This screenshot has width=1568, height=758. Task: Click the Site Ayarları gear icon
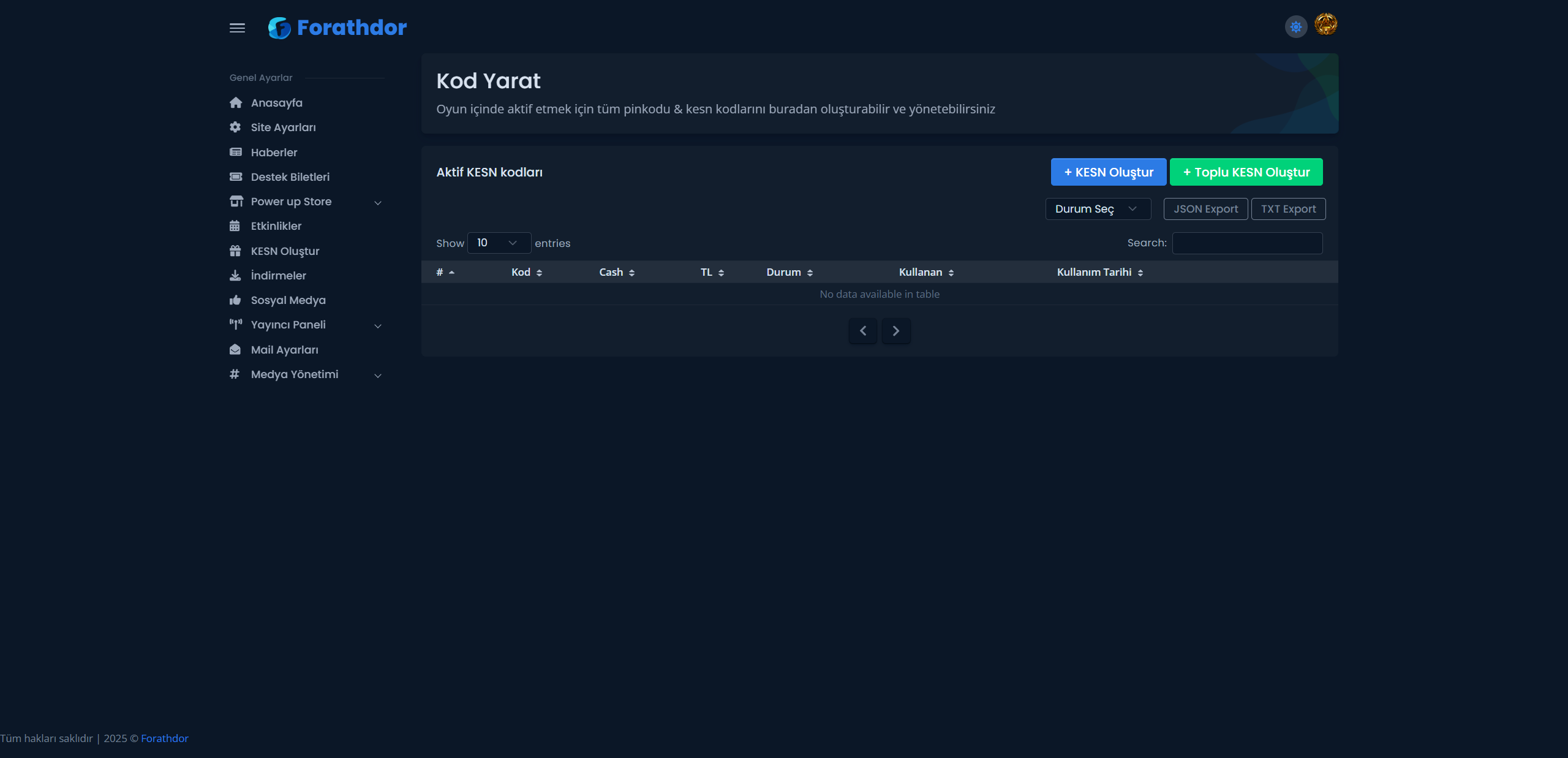pos(235,127)
